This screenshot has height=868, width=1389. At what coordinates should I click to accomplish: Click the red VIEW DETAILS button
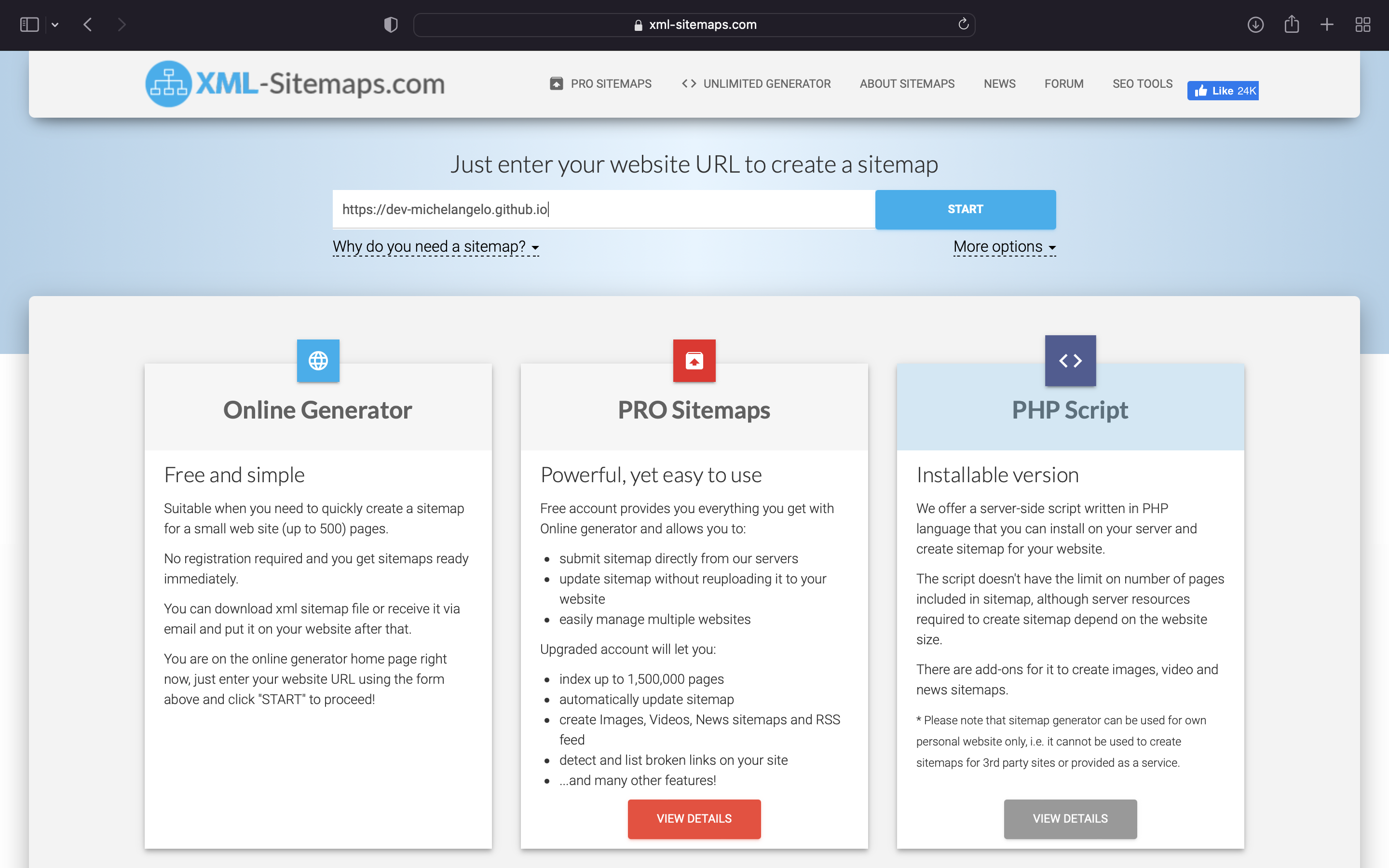tap(694, 819)
